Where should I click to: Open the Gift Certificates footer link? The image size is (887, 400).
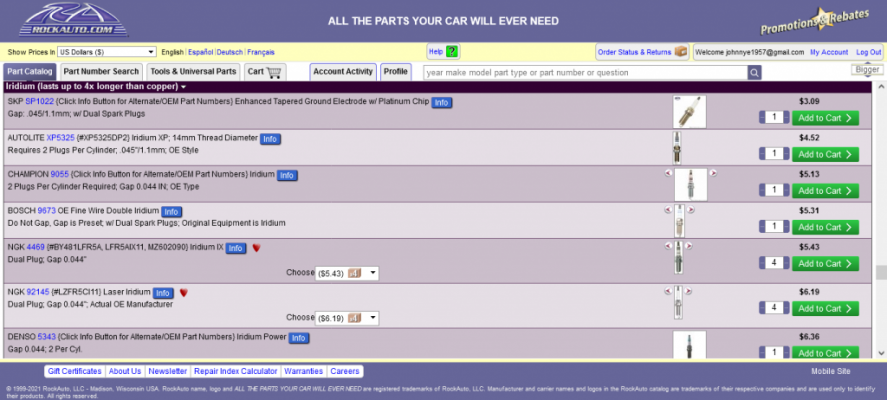tap(75, 371)
